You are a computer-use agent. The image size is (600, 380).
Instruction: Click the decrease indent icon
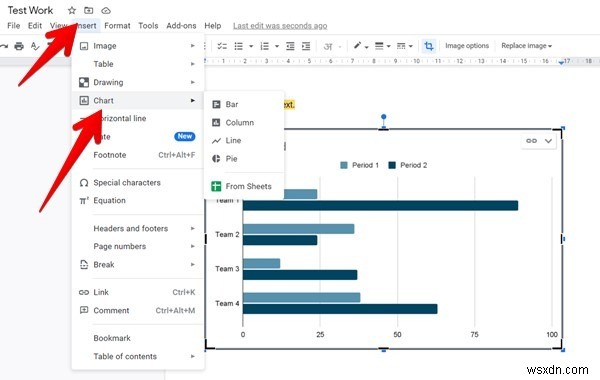point(290,46)
